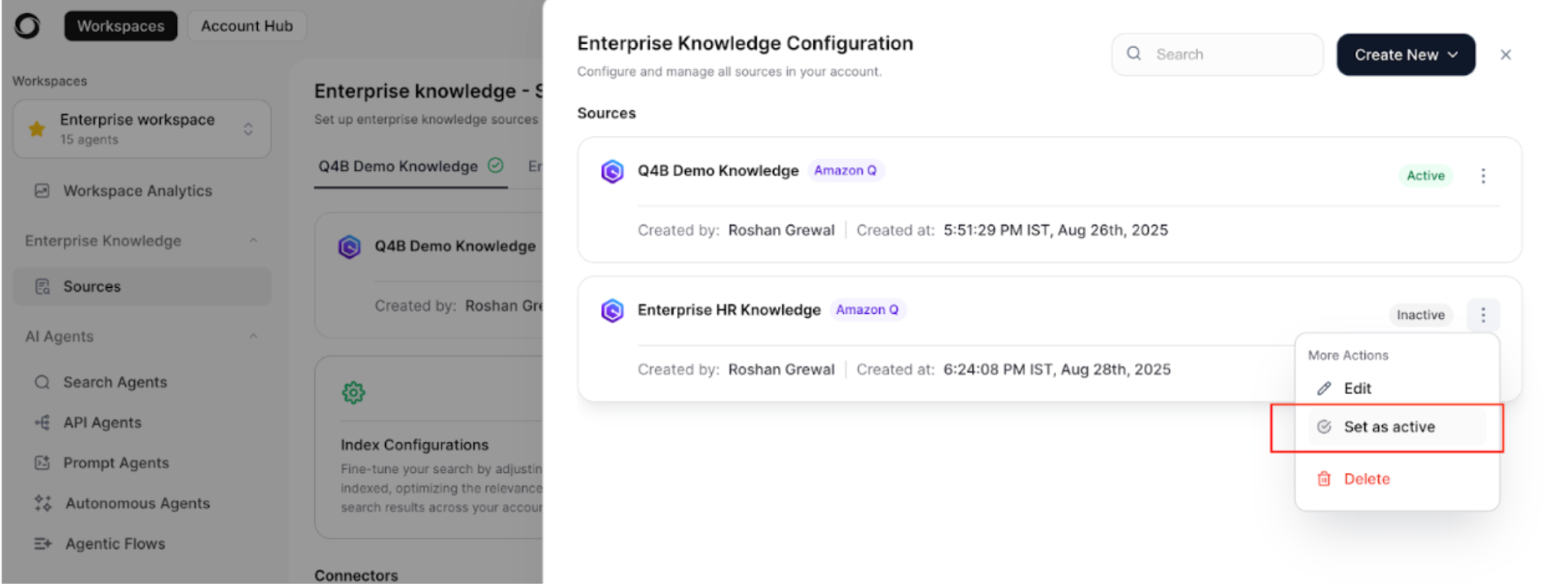Click the Account Hub button
This screenshot has height=584, width=1568.
click(x=247, y=26)
